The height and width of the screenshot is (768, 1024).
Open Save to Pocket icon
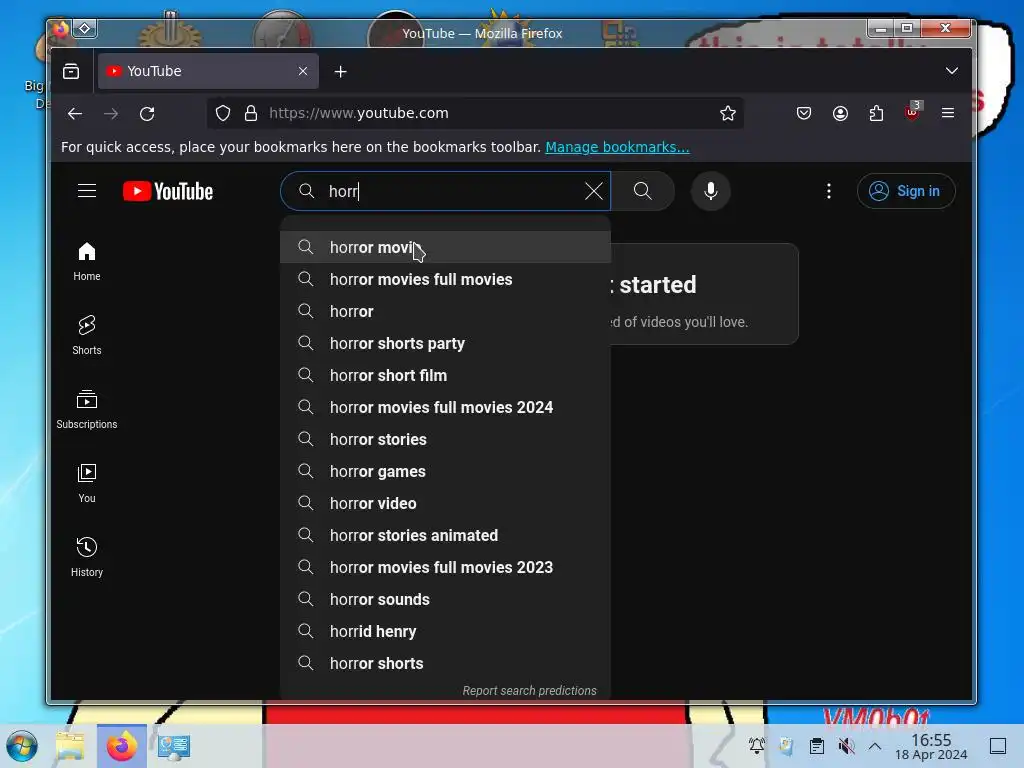804,114
